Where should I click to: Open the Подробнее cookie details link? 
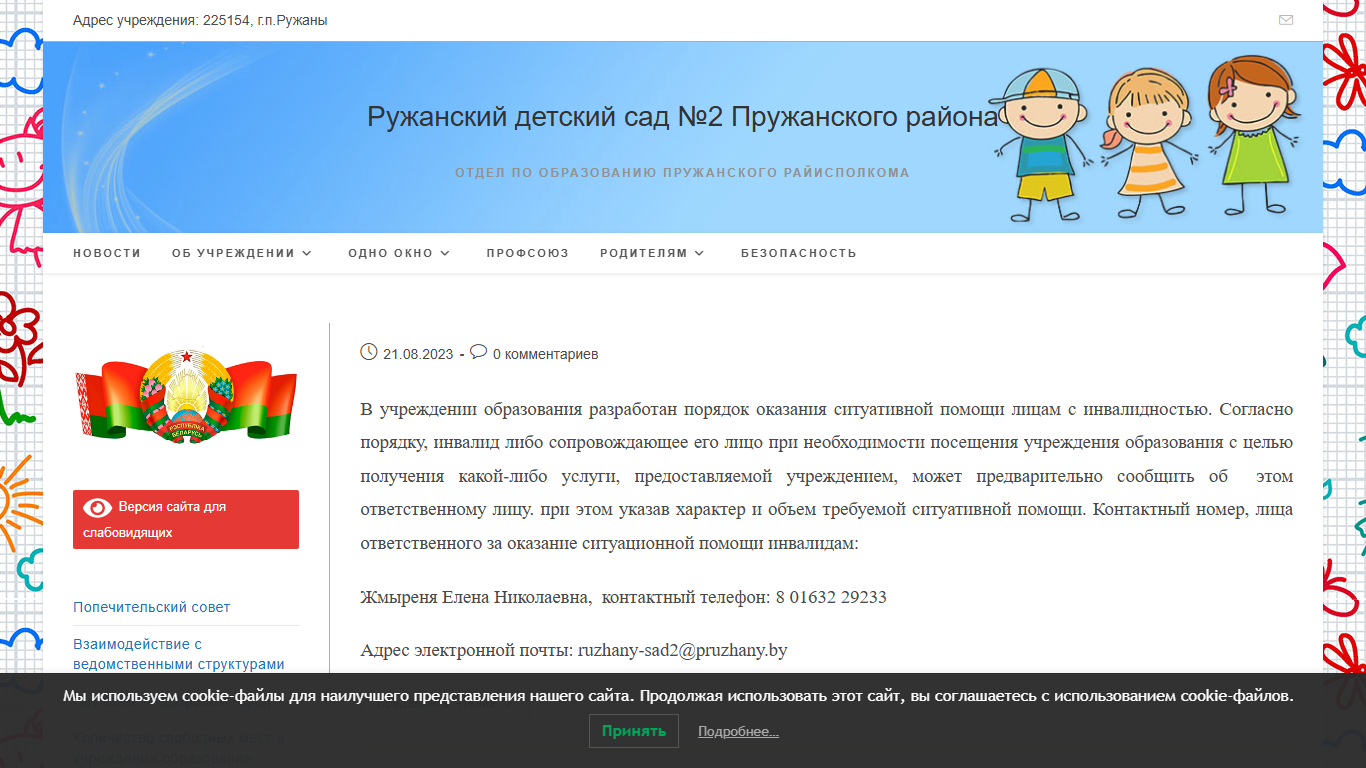coord(738,732)
